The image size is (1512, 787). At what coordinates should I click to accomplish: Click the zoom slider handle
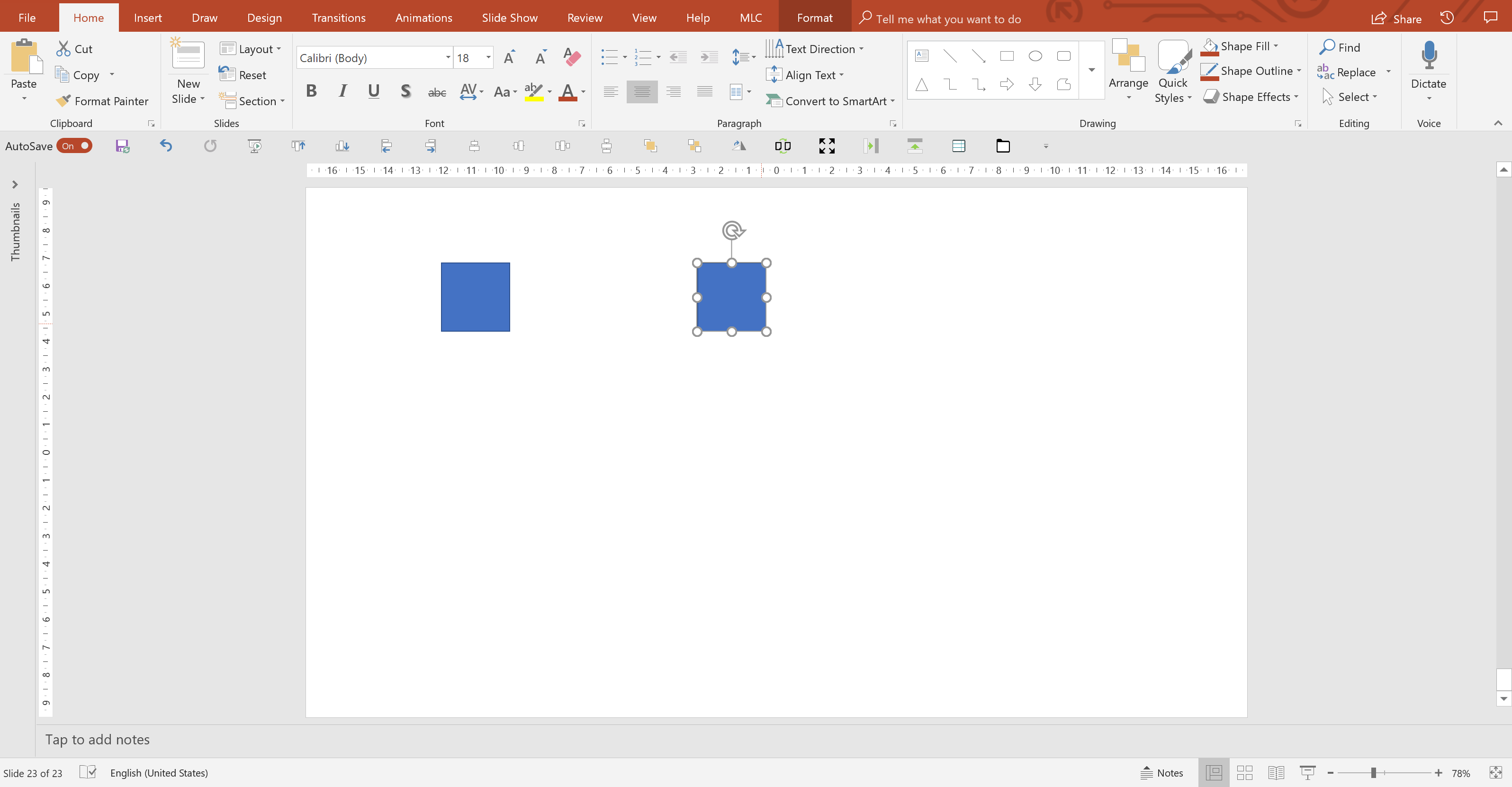(x=1374, y=772)
